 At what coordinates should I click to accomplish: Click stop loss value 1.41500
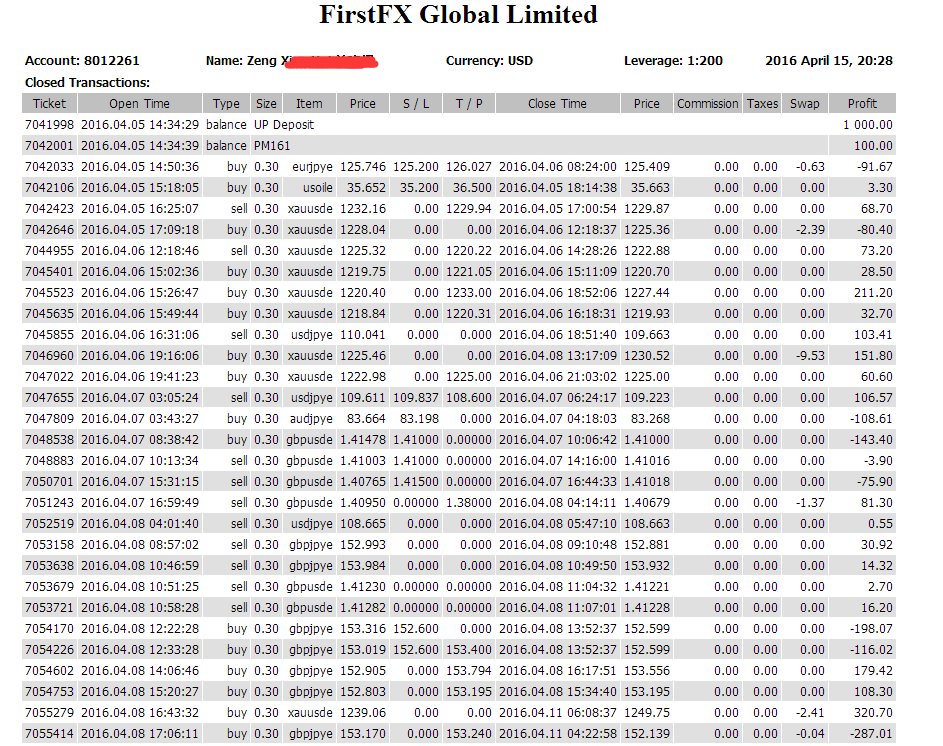pos(416,482)
